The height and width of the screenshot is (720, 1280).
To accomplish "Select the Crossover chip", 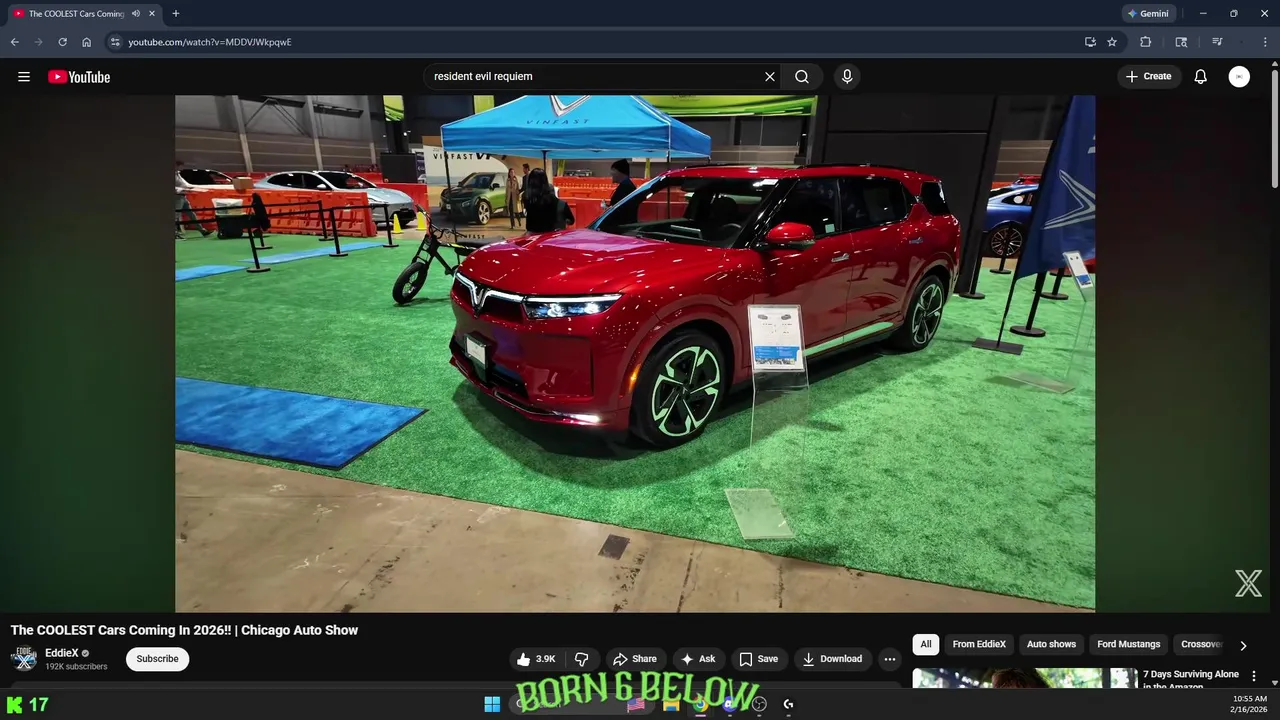I will click(1201, 644).
